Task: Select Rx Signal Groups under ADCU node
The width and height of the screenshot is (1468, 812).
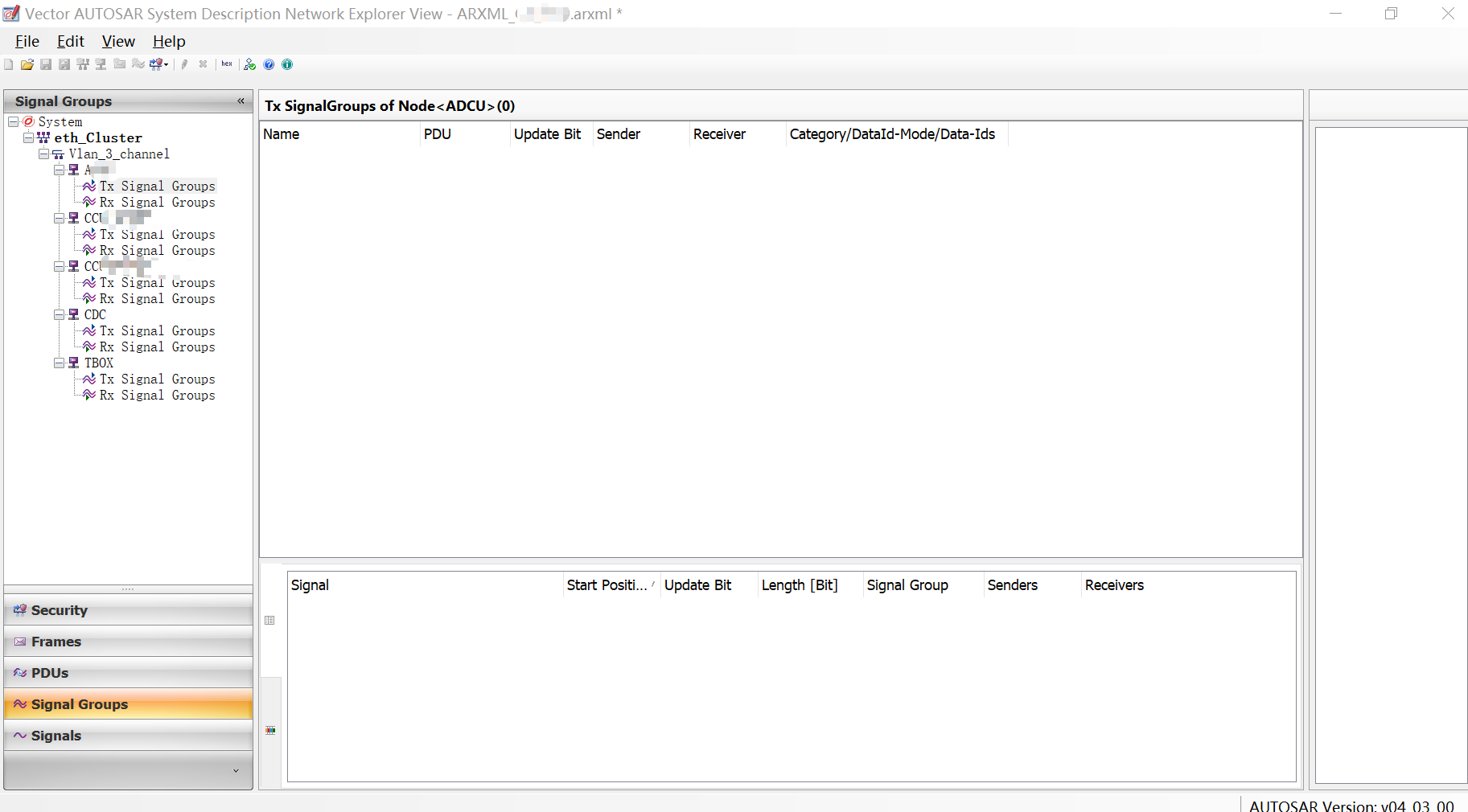Action: (x=158, y=202)
